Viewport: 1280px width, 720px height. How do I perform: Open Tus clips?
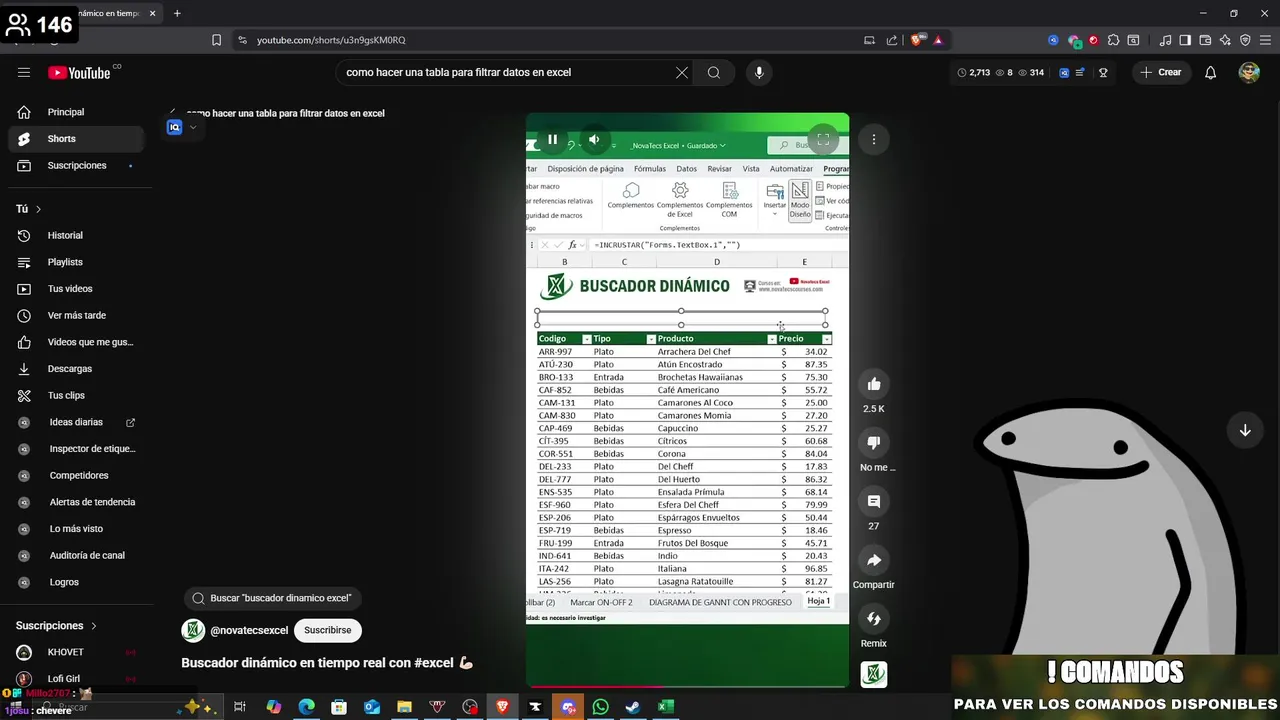point(77,395)
